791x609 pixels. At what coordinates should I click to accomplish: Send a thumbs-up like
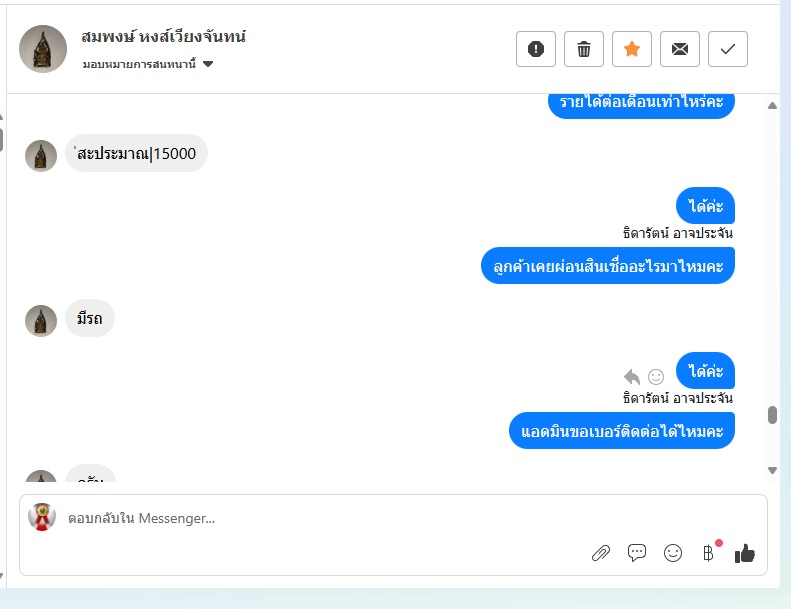(x=745, y=553)
